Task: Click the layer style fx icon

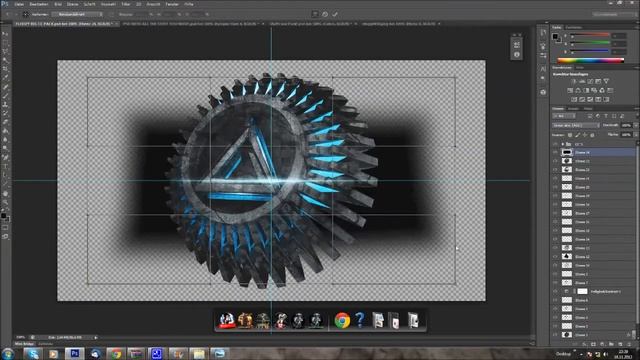Action: (584, 344)
